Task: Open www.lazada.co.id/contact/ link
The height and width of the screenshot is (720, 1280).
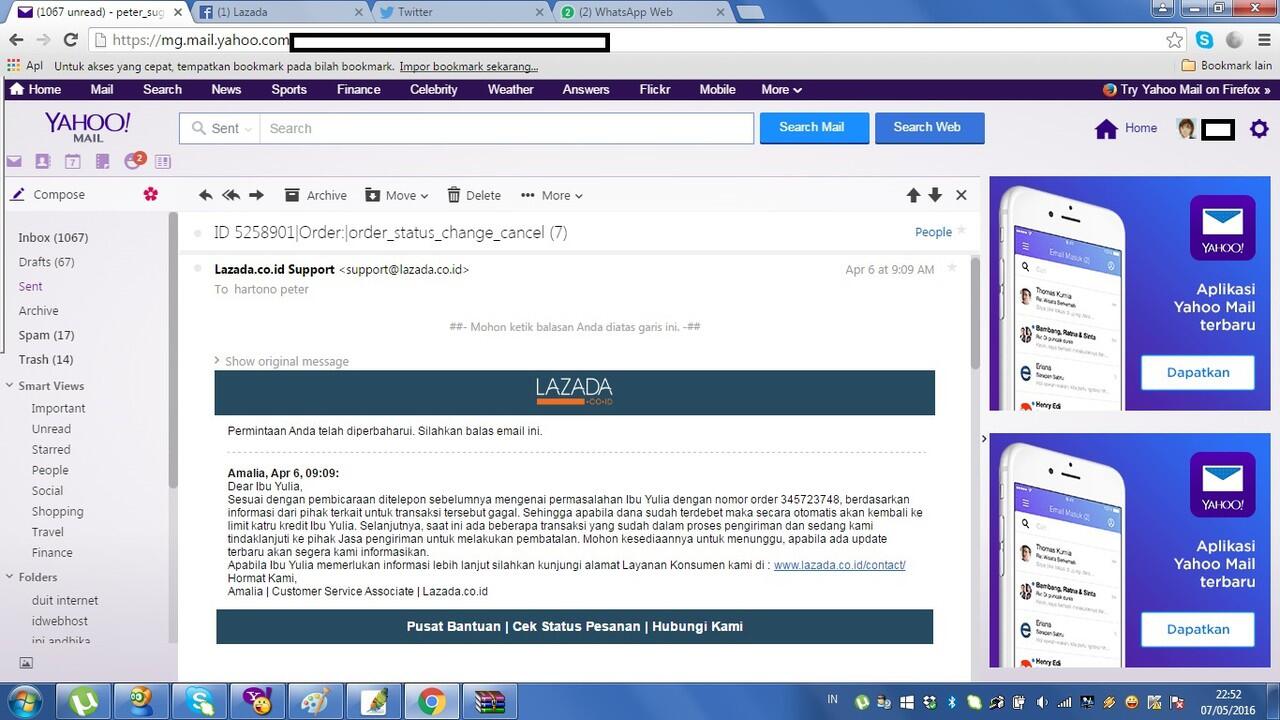Action: pyautogui.click(x=839, y=565)
